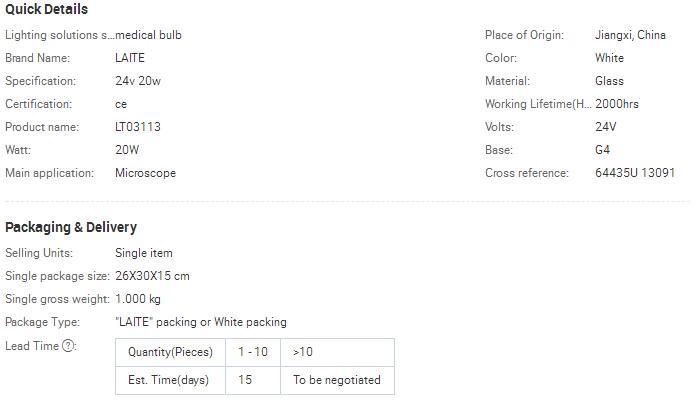
Task: Click the Packaging & Delivery heading
Action: [x=71, y=227]
